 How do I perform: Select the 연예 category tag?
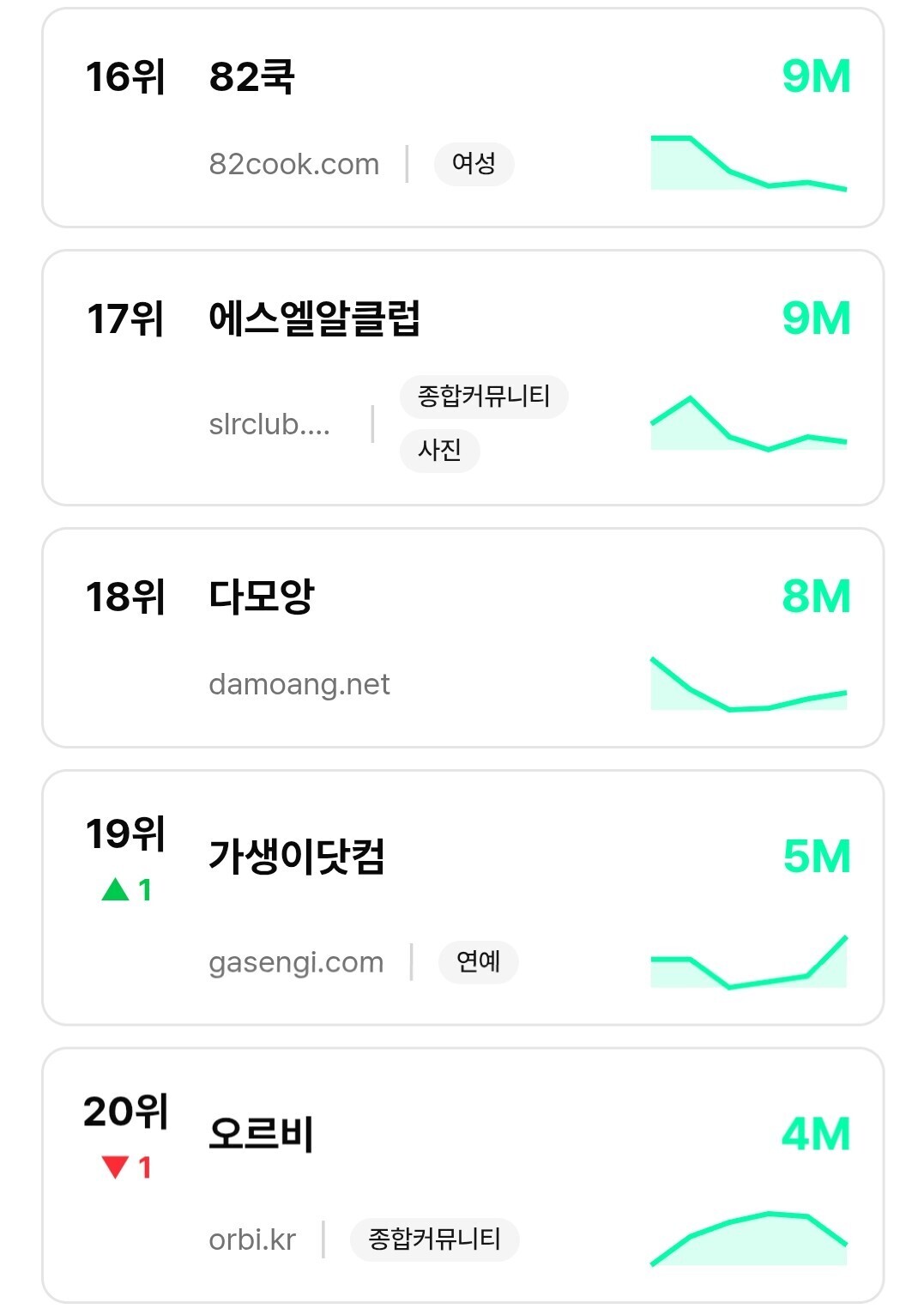pos(478,961)
